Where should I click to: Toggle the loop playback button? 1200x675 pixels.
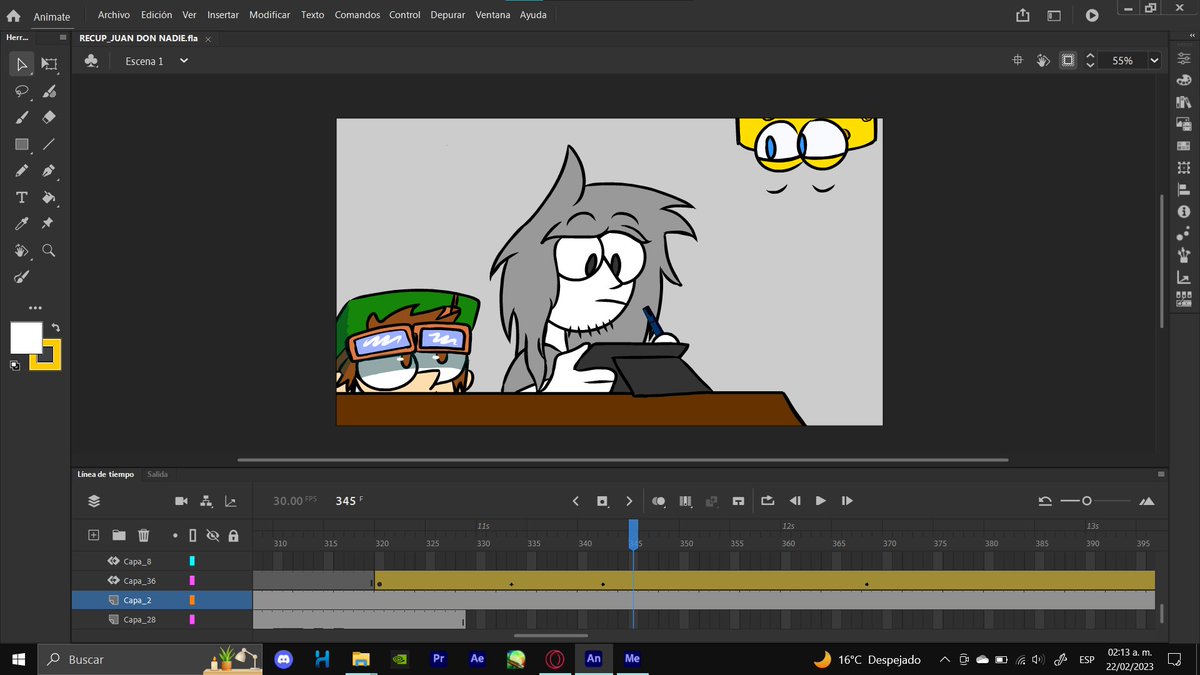767,501
